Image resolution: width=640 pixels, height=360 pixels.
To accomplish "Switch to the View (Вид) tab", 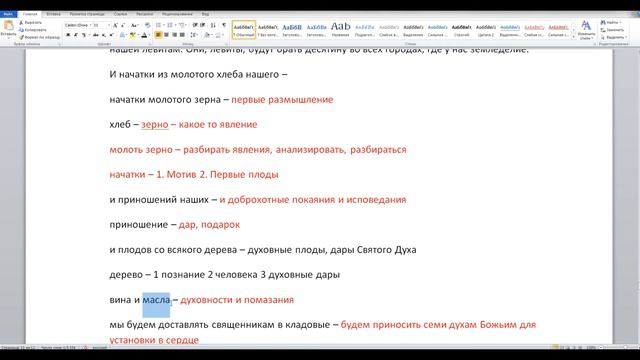I will click(x=205, y=14).
